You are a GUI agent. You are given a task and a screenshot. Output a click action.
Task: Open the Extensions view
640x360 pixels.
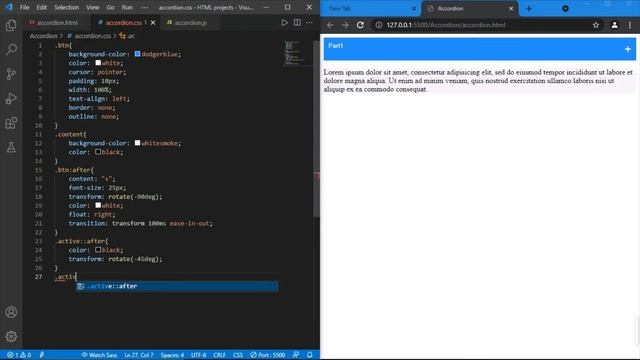coord(11,123)
